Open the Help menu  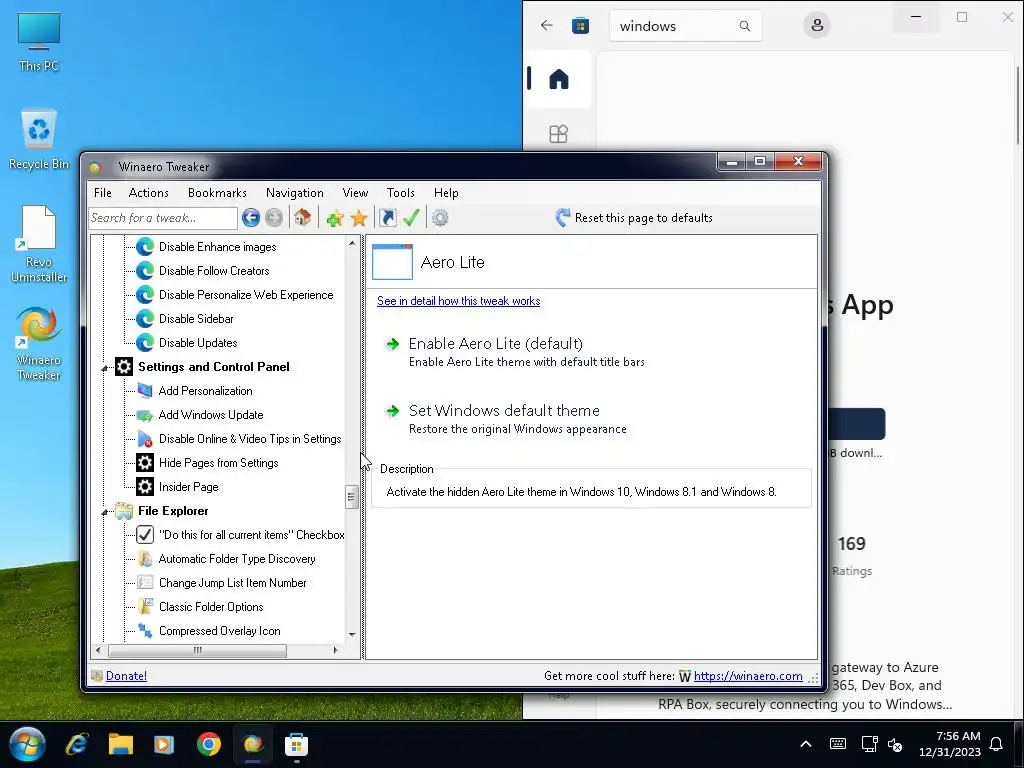[x=446, y=193]
